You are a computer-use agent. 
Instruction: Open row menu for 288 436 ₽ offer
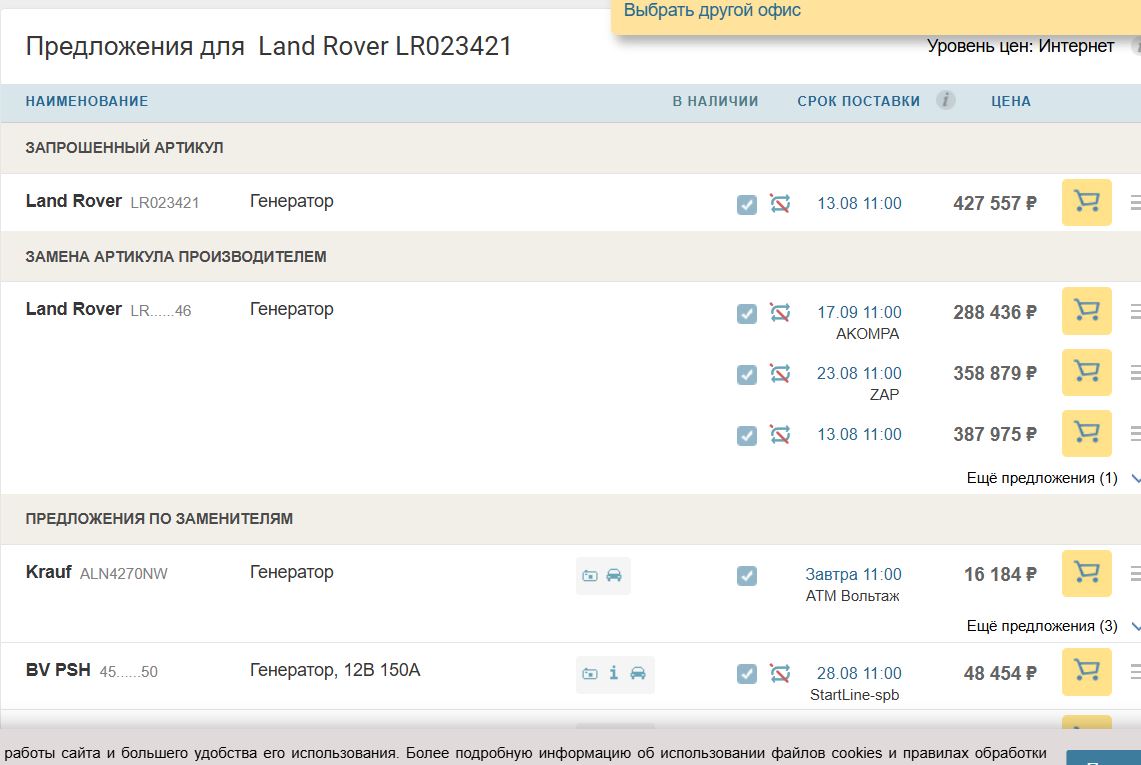tap(1135, 312)
